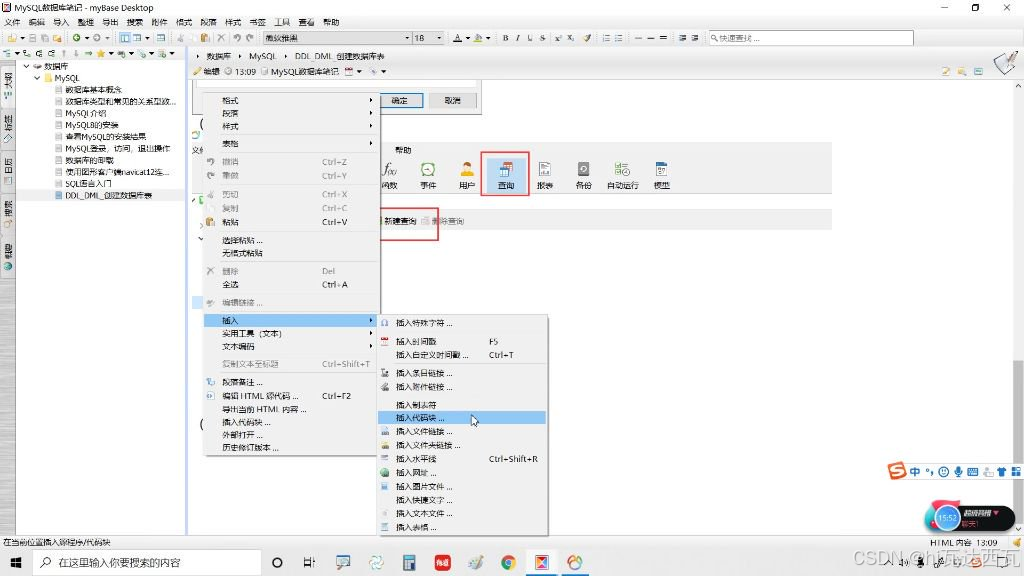This screenshot has height=576, width=1024.
Task: Click the Auto Run (自动运行) icon in the embedded image
Action: point(622,175)
